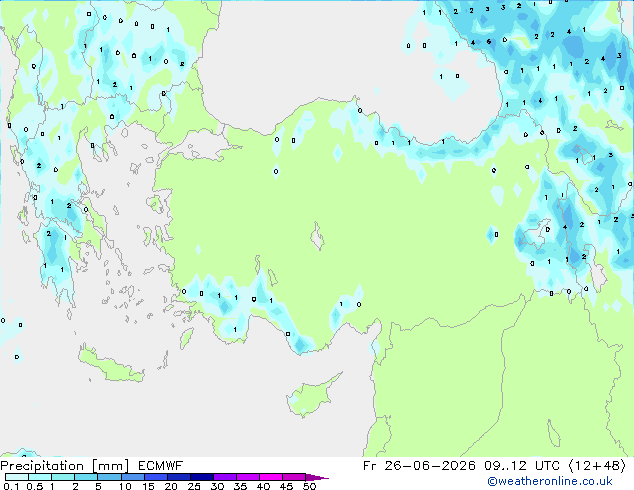Pick the 20–25 mm dark blue swatch

coord(178,477)
